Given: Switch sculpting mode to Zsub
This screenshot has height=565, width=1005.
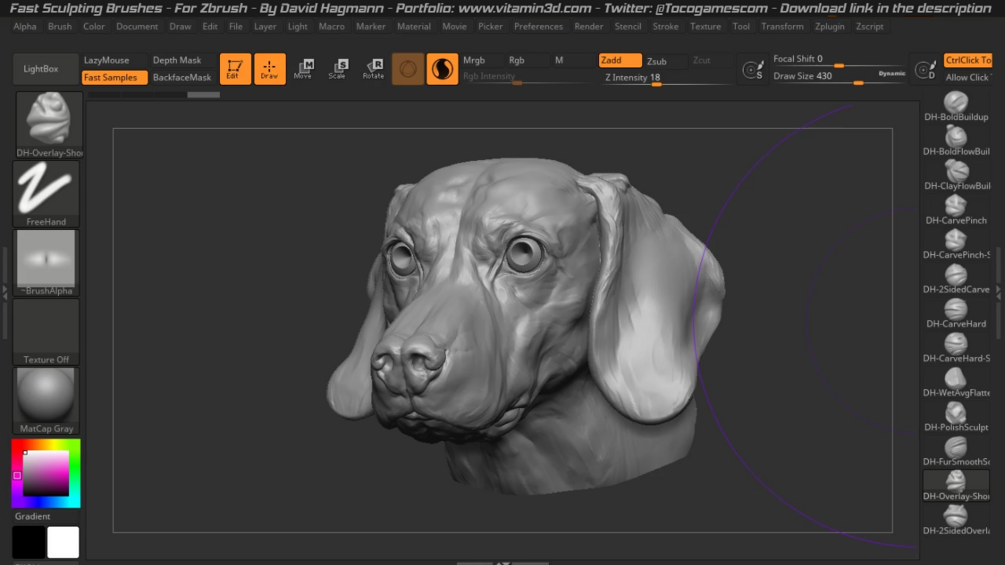Looking at the screenshot, I should point(657,61).
